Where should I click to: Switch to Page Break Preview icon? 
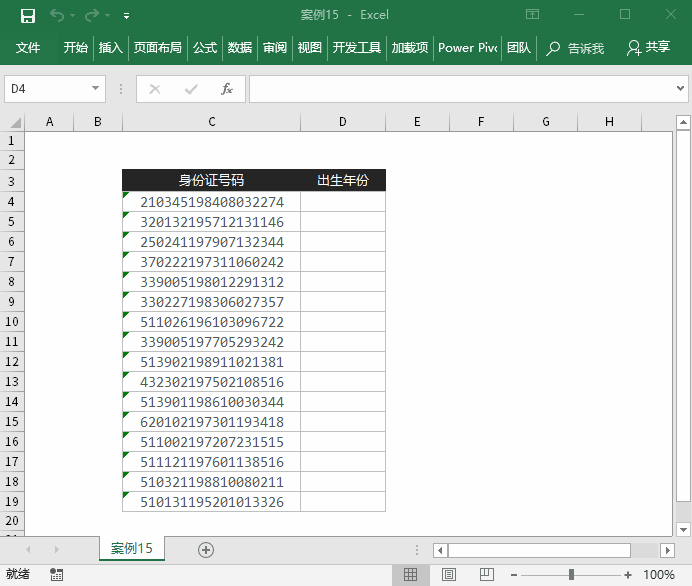pyautogui.click(x=487, y=575)
